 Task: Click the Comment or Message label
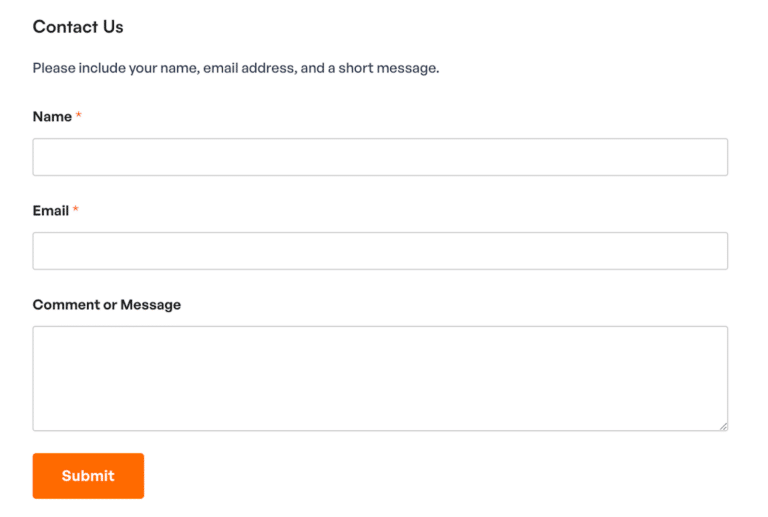(107, 305)
